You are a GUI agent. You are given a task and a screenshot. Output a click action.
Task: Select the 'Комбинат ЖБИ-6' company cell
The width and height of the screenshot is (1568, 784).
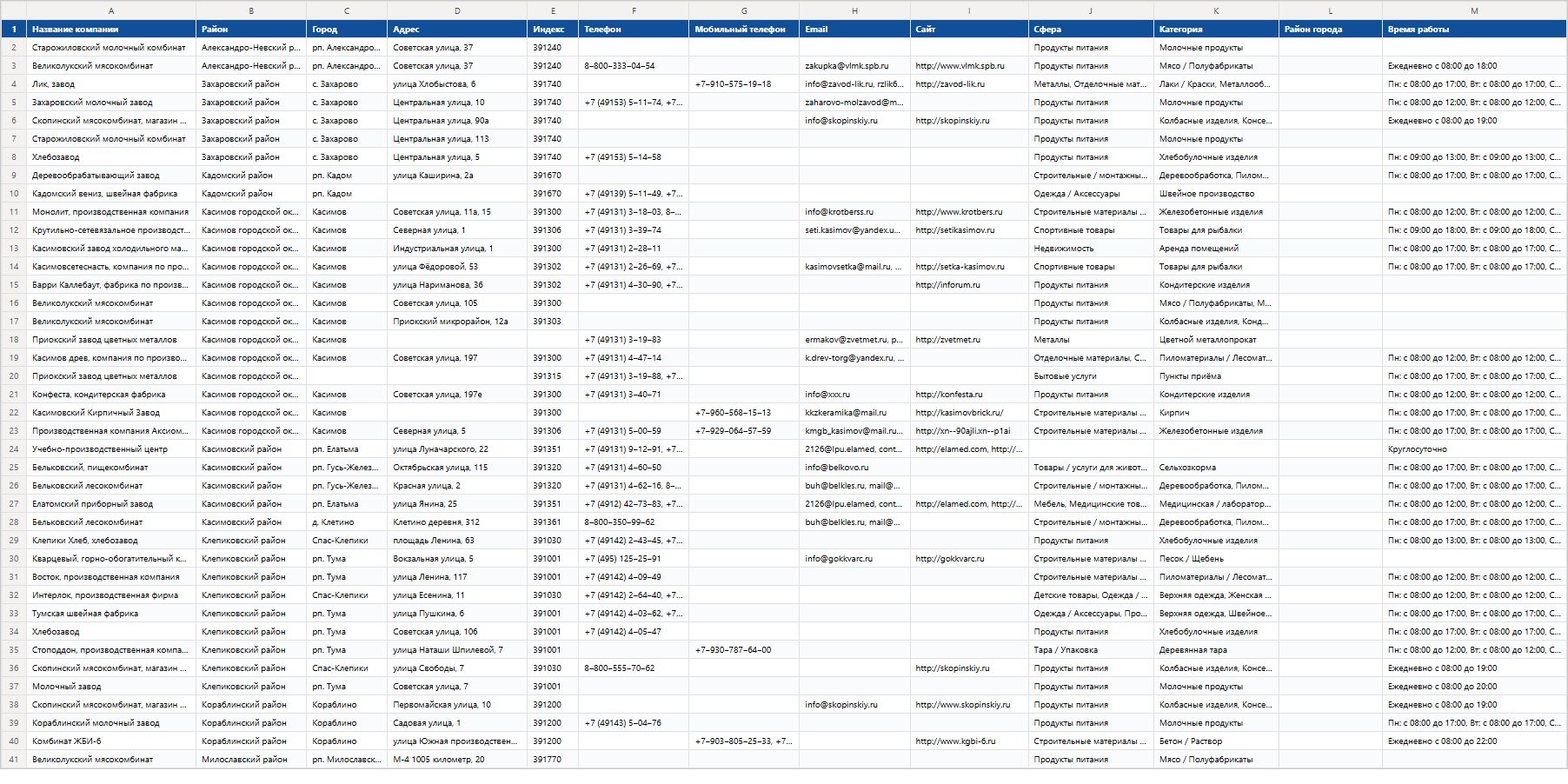point(111,741)
